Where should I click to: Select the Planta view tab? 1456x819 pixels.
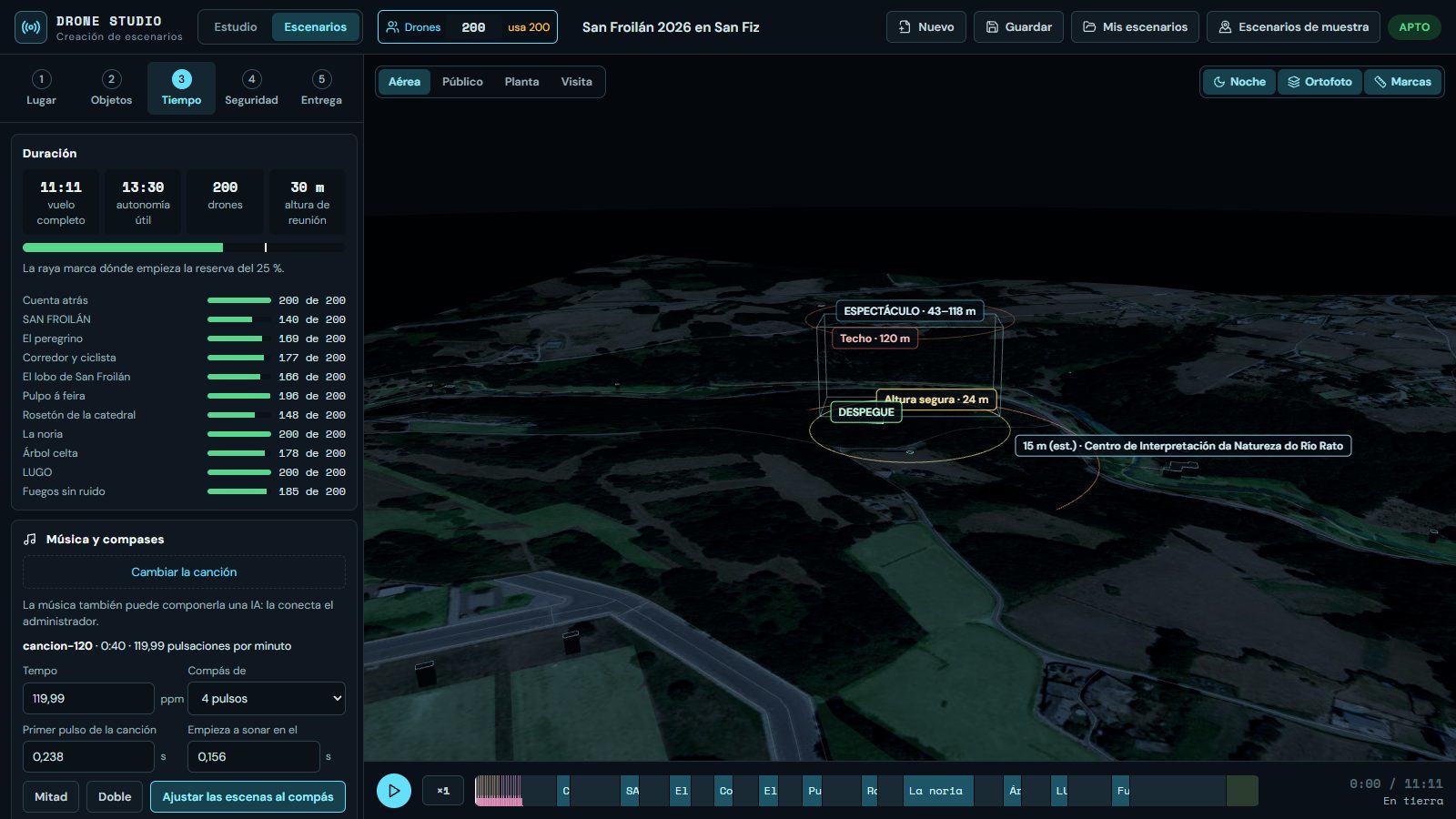pos(521,82)
